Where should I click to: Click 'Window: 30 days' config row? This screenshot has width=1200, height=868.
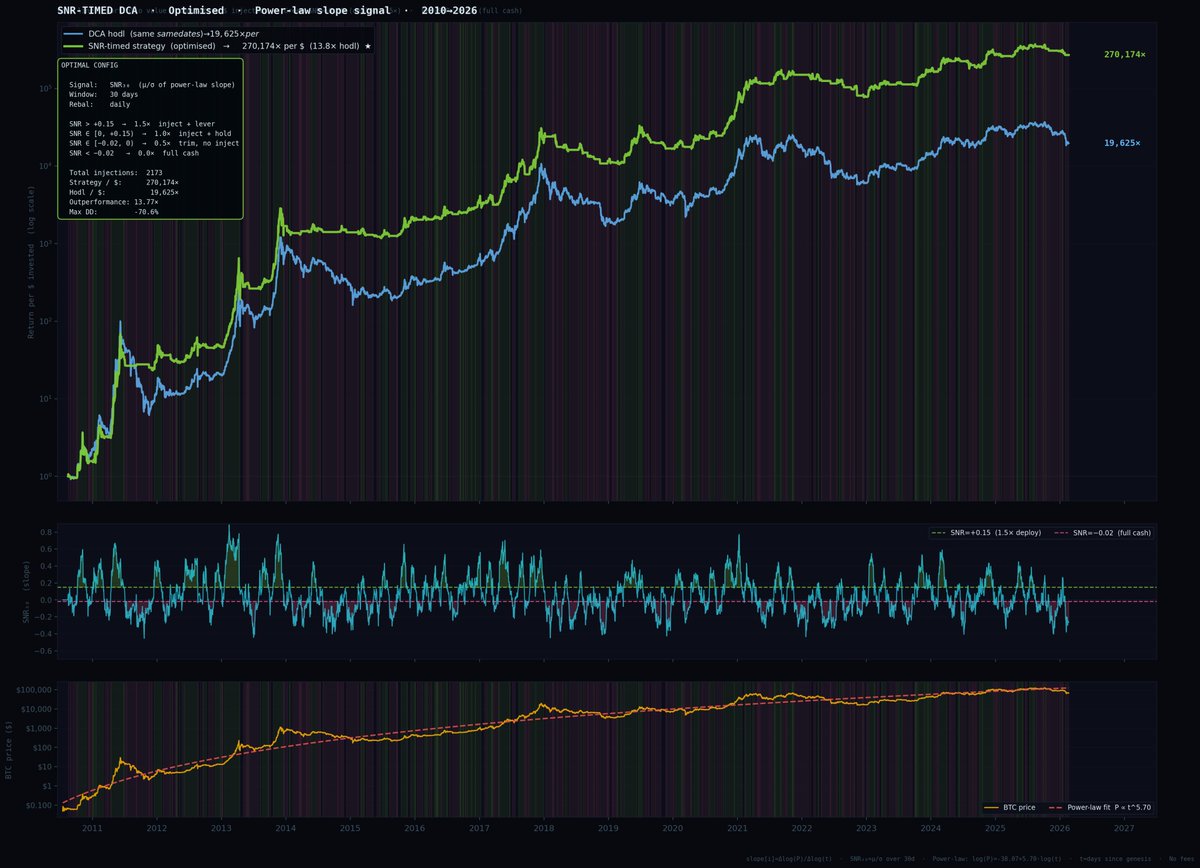(105, 94)
